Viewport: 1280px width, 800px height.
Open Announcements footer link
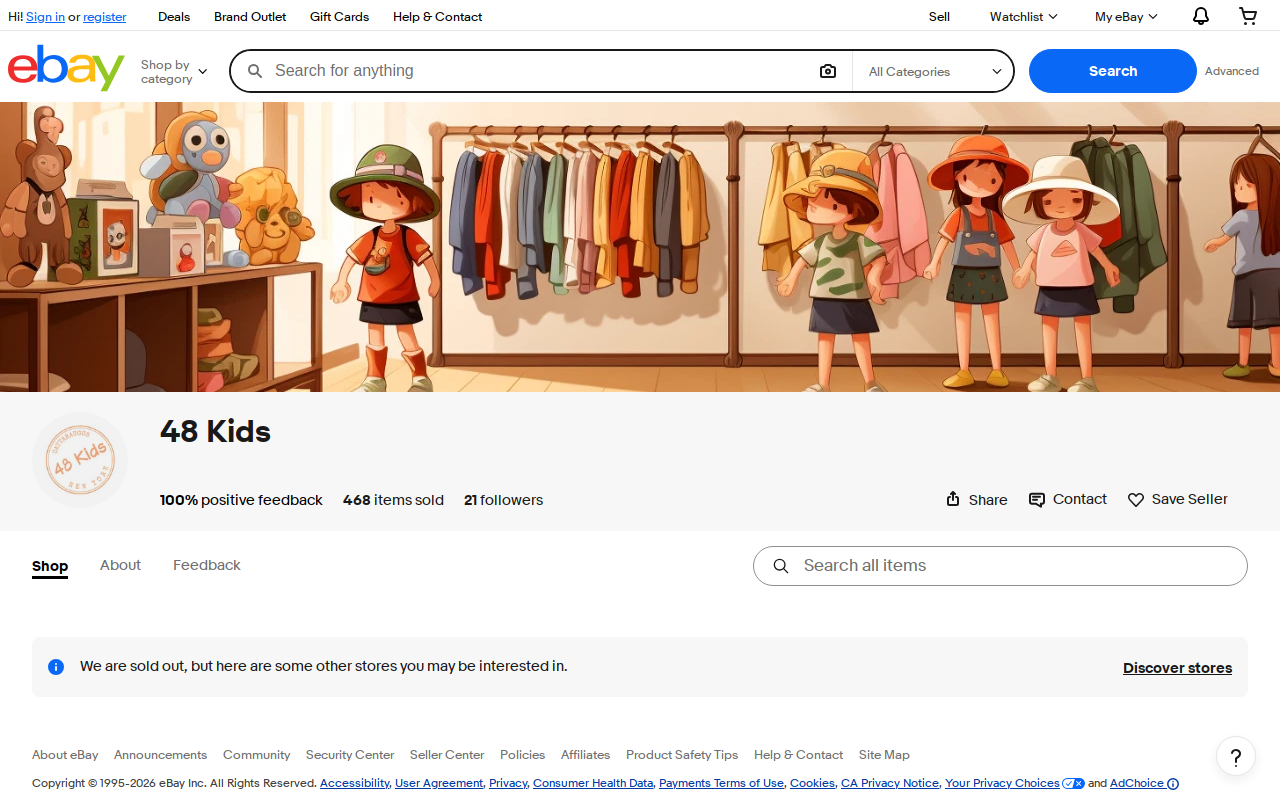[x=160, y=755]
